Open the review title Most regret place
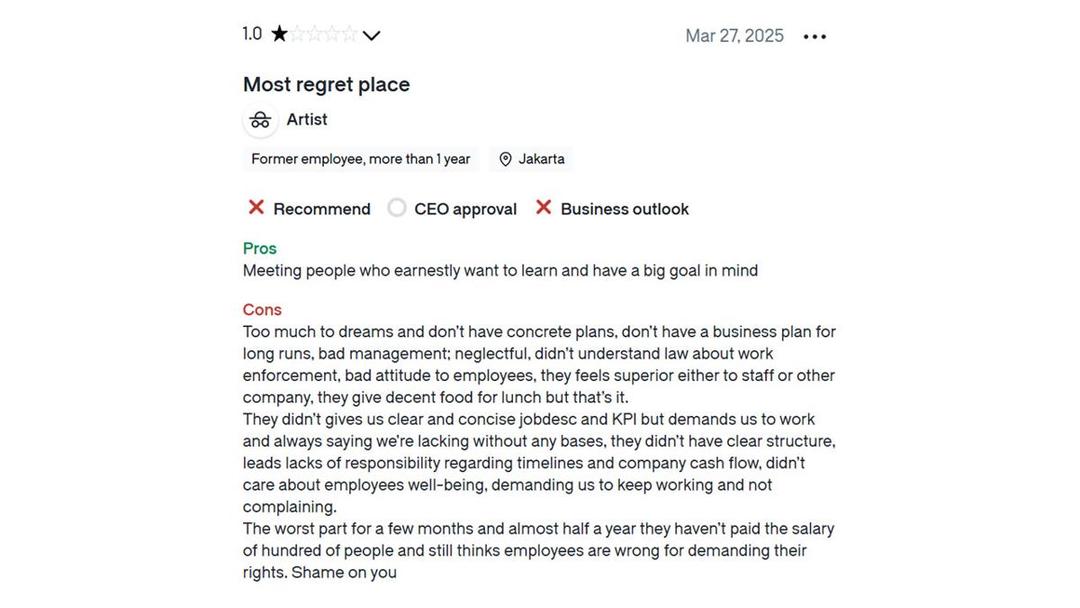This screenshot has height=608, width=1080. coord(326,85)
